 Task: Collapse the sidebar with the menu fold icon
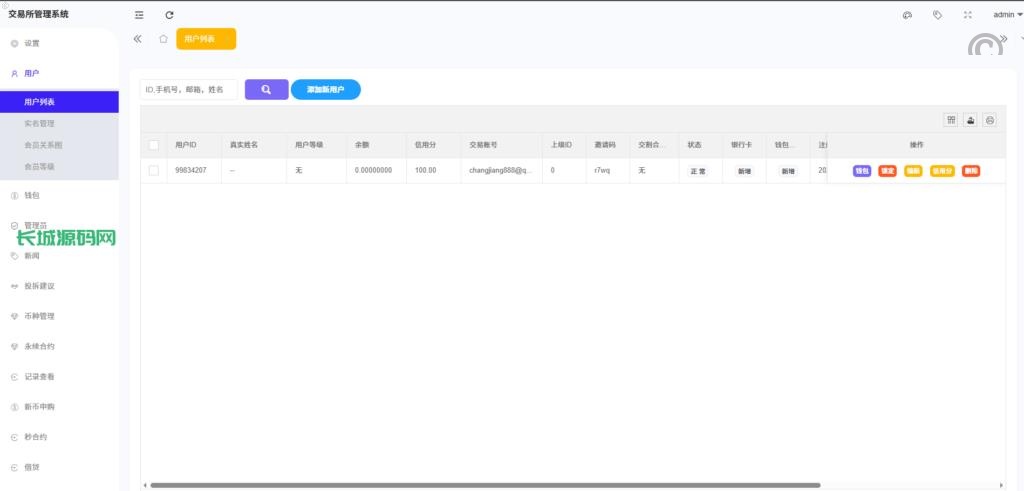tap(139, 15)
